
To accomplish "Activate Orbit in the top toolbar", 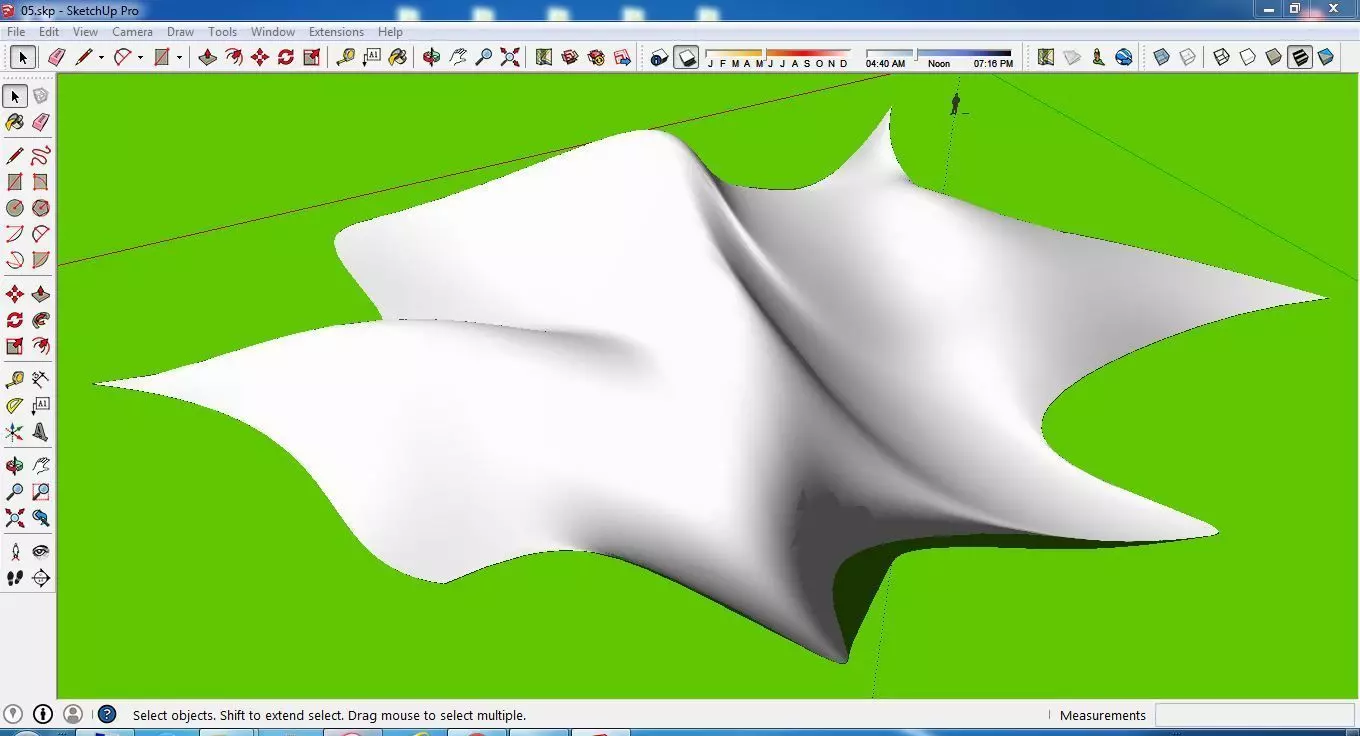I will click(432, 57).
